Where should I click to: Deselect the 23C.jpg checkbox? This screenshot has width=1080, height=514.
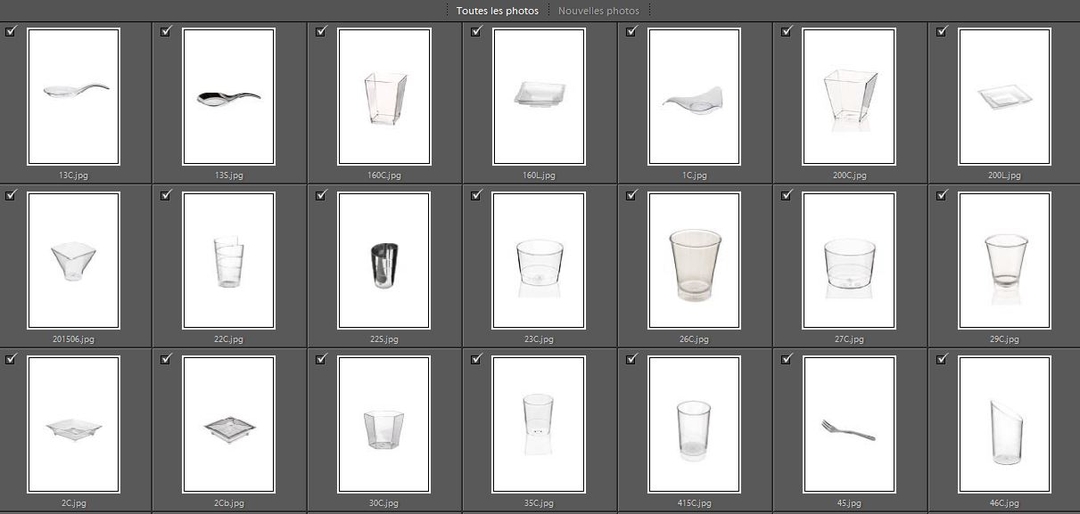click(476, 195)
